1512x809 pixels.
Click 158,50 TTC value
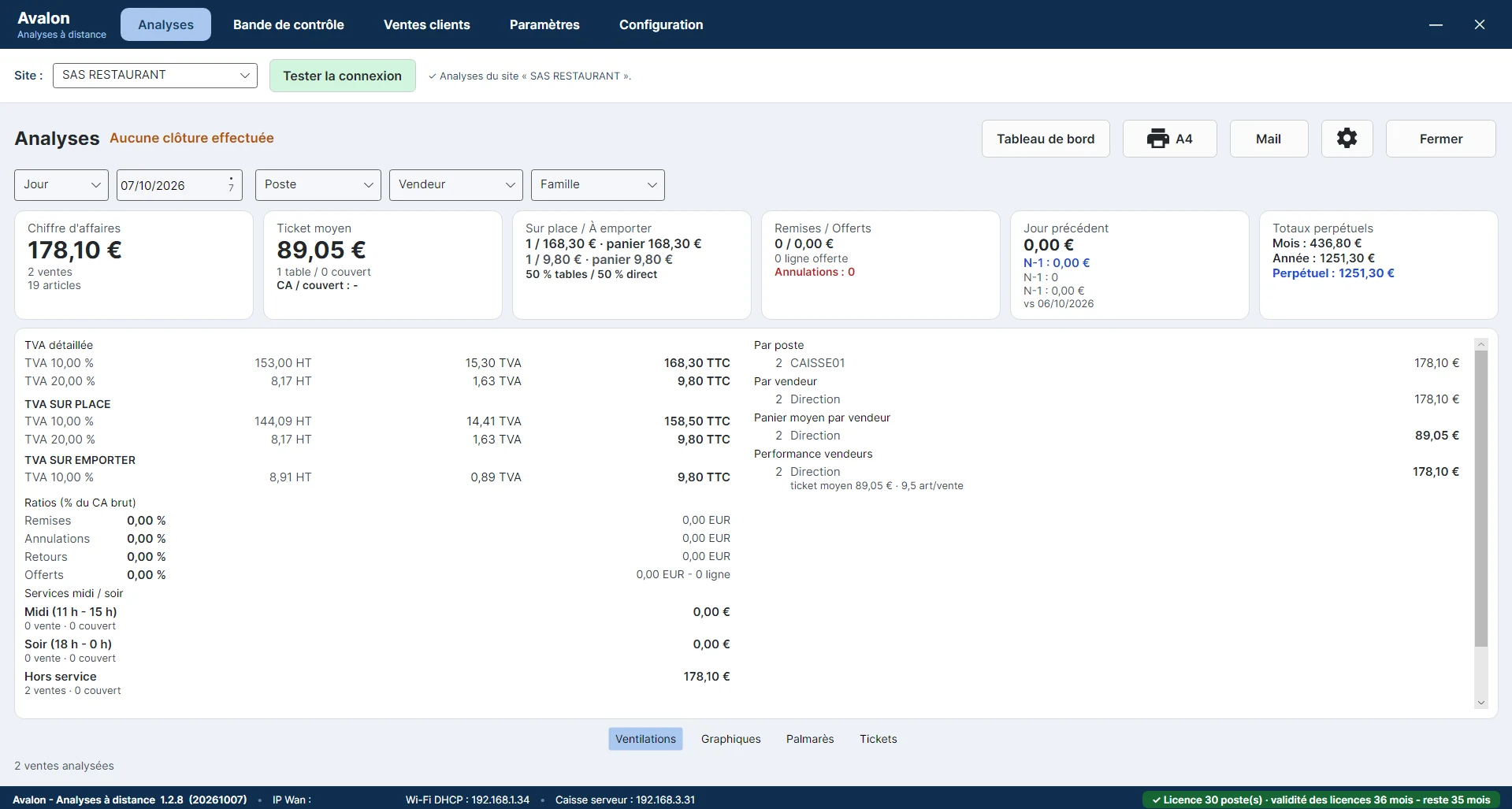[697, 421]
